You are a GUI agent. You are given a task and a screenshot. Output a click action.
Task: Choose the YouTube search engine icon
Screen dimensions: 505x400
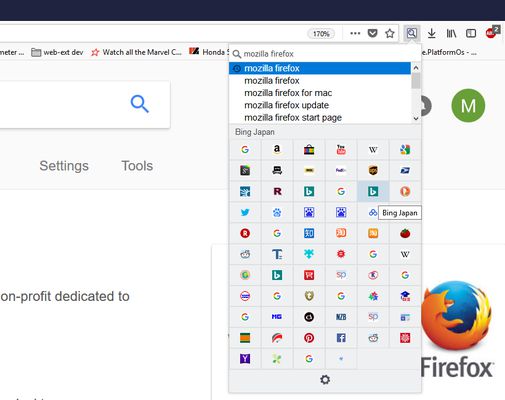[341, 150]
